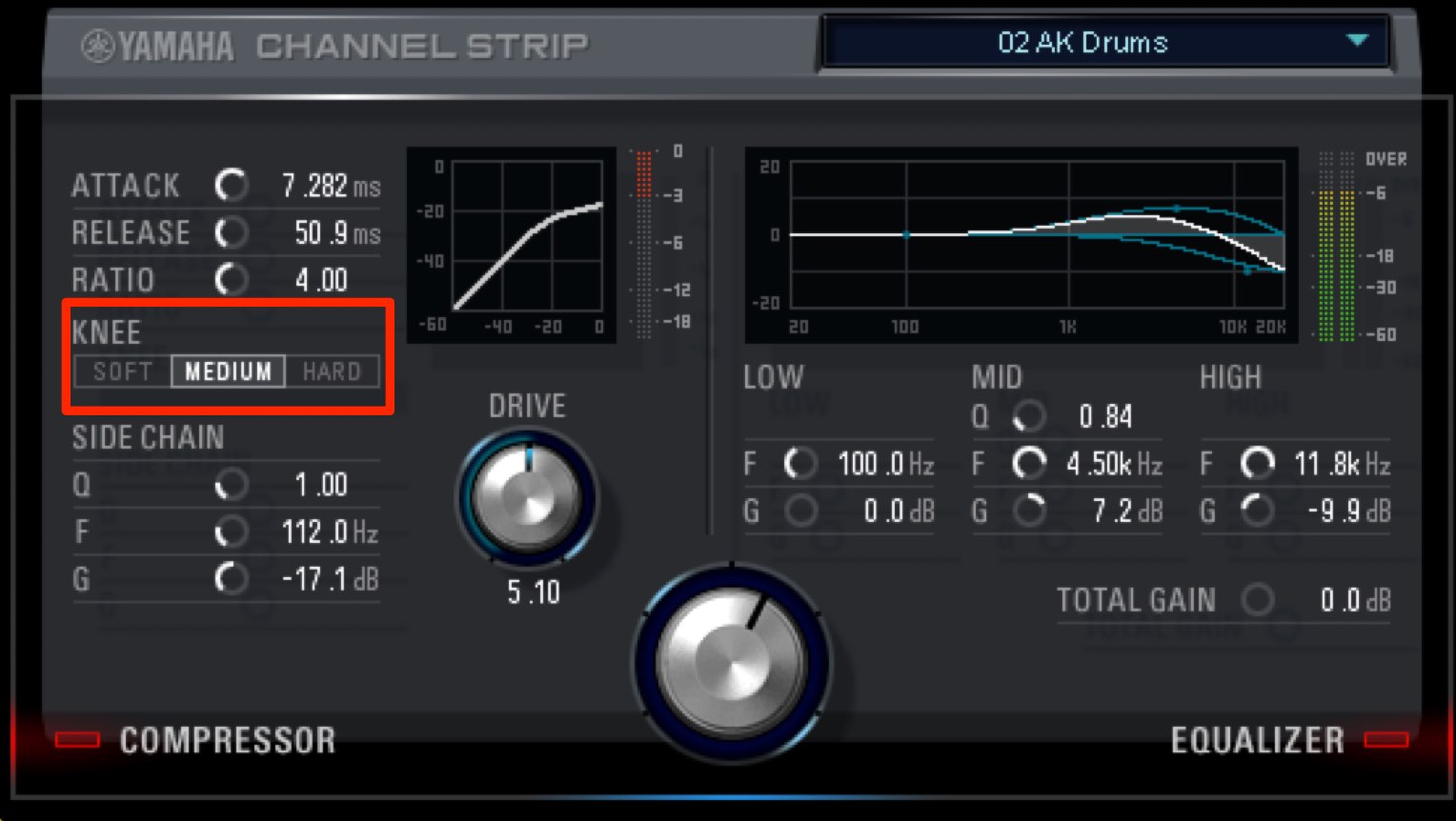
Task: Click the EQUALIZER label
Action: tap(1257, 740)
